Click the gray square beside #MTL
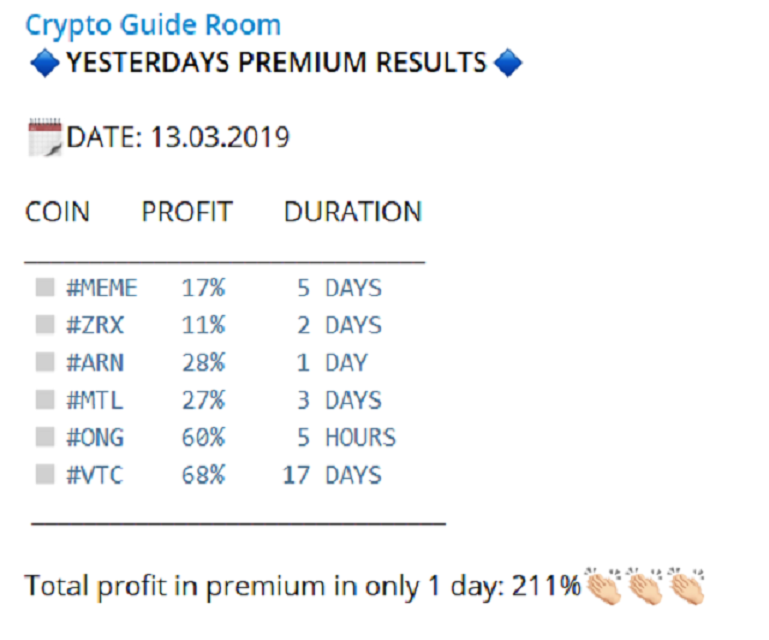The image size is (769, 640). 45,400
